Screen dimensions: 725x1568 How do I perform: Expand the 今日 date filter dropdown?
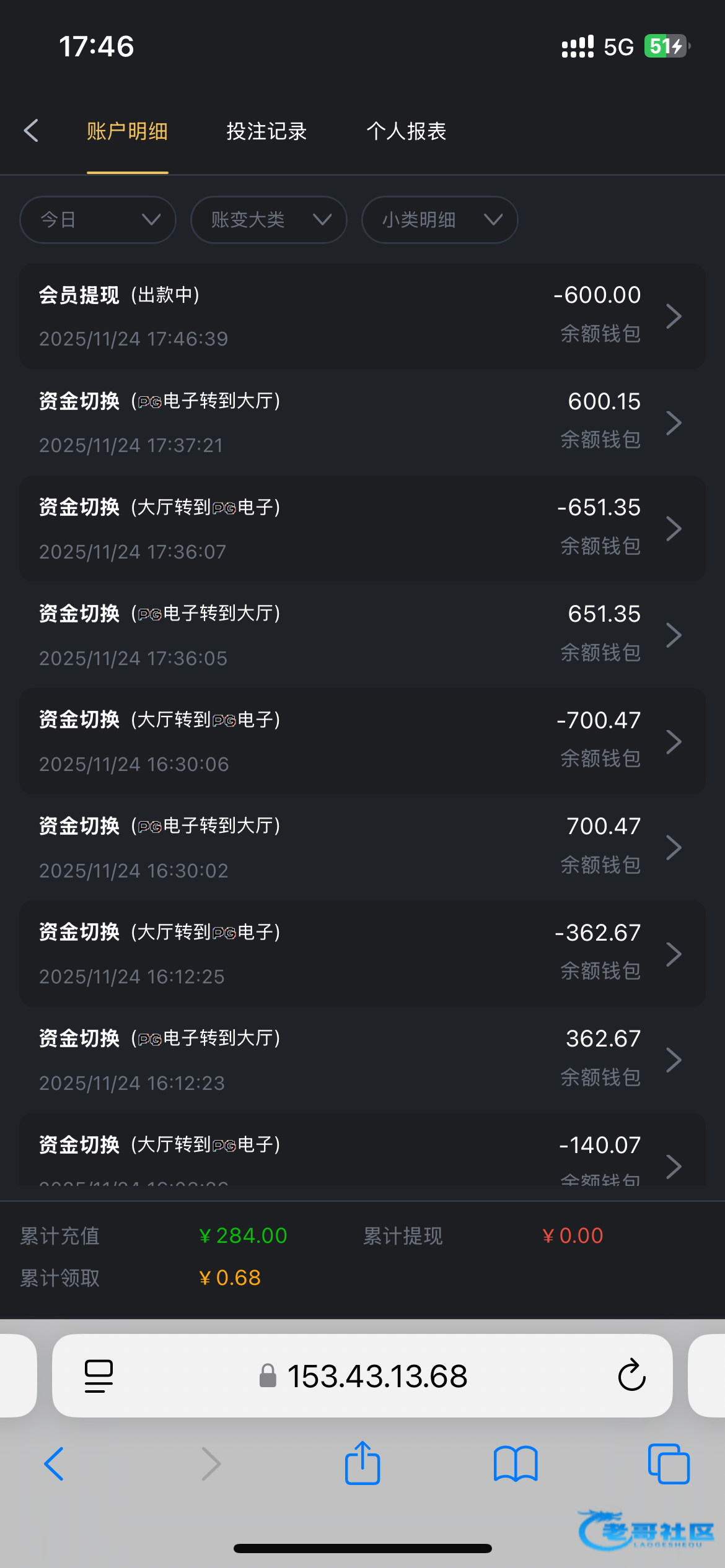[x=98, y=220]
